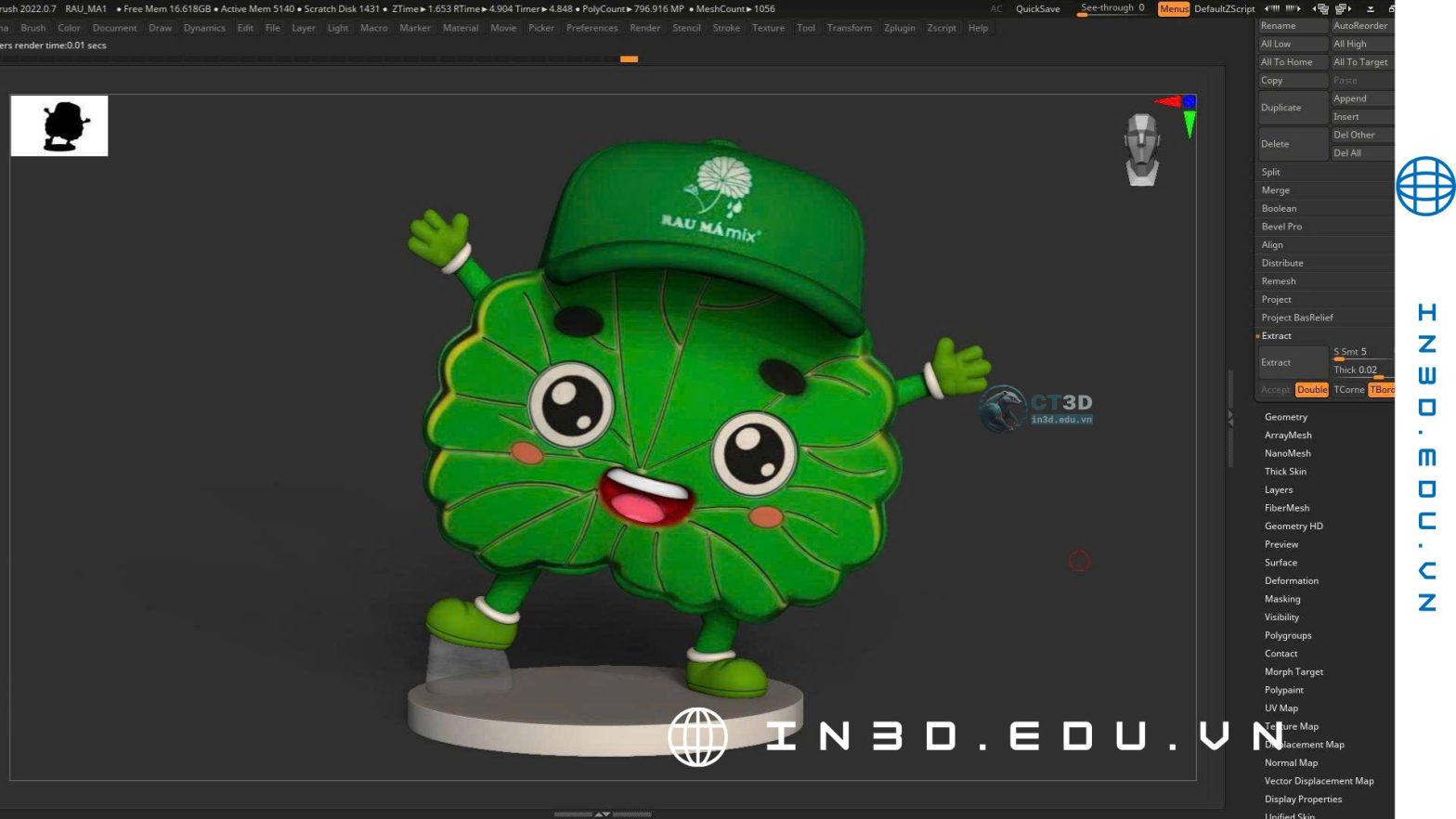Click All To Home button
Viewport: 1456px width, 819px height.
coord(1293,62)
